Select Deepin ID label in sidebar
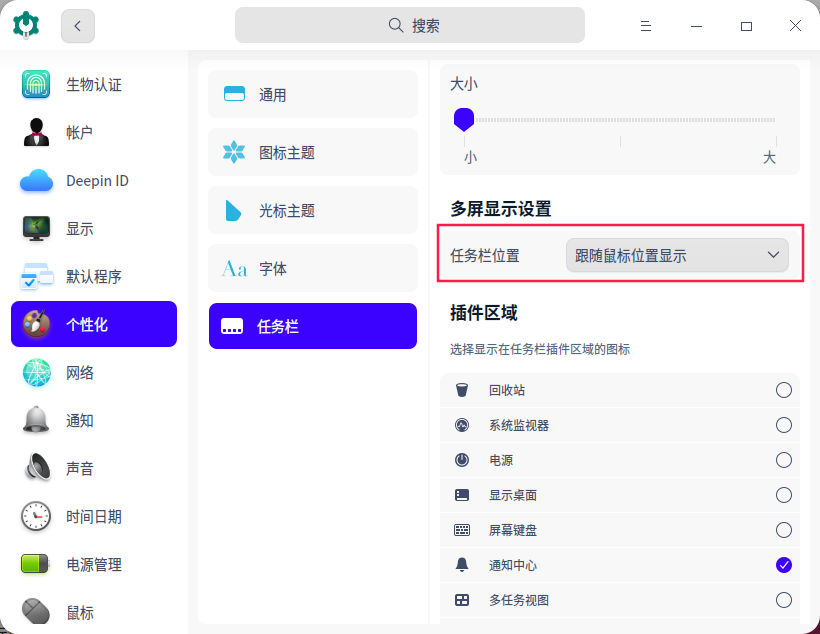820x634 pixels. coord(97,180)
